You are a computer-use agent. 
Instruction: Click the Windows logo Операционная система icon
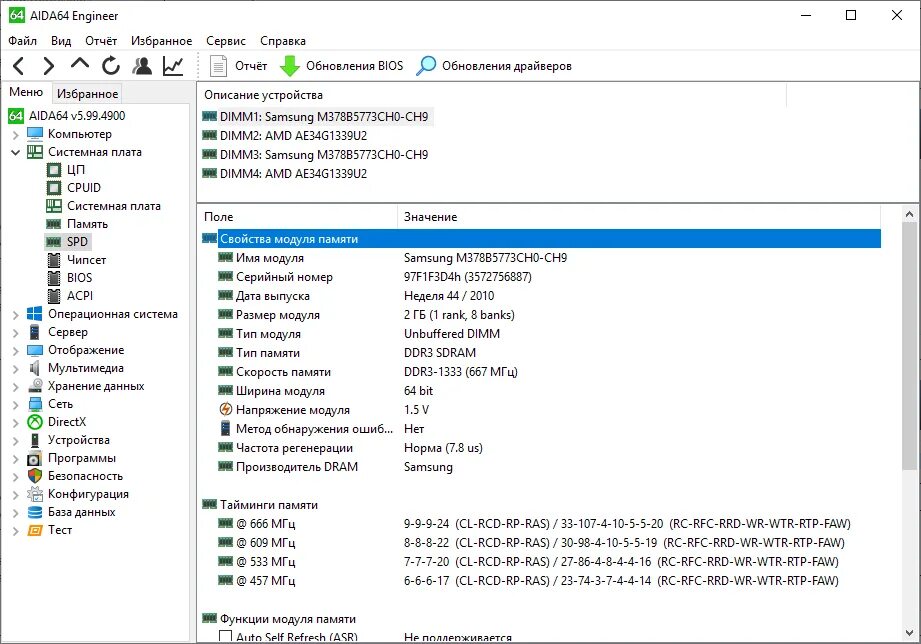[35, 314]
